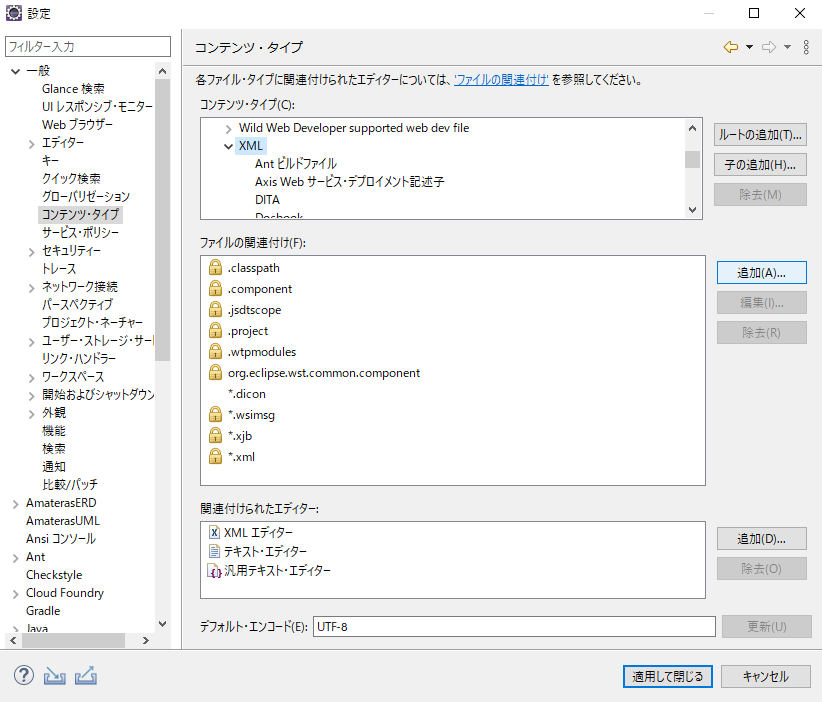Select コンテンツ・タイプ in the tree
The height and width of the screenshot is (702, 822).
click(80, 214)
